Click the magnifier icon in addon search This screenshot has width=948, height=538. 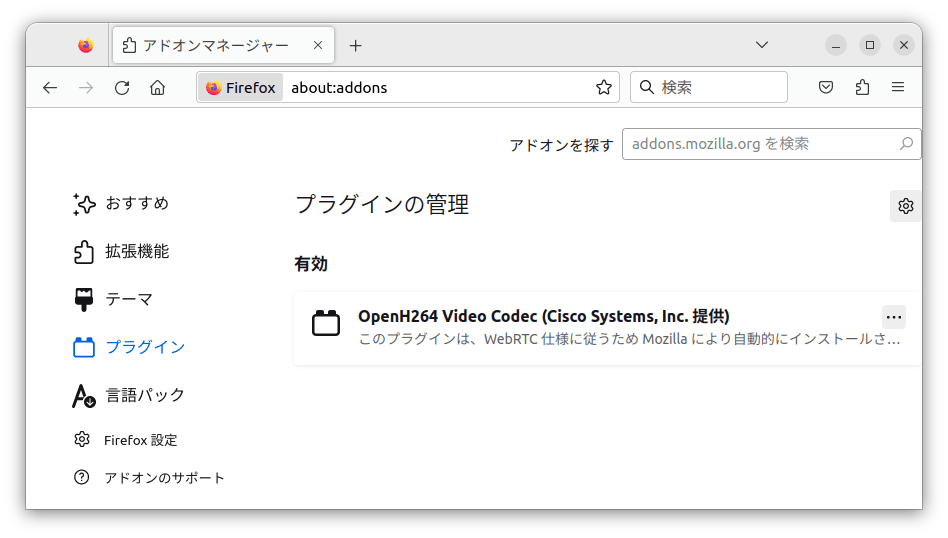pyautogui.click(x=906, y=144)
